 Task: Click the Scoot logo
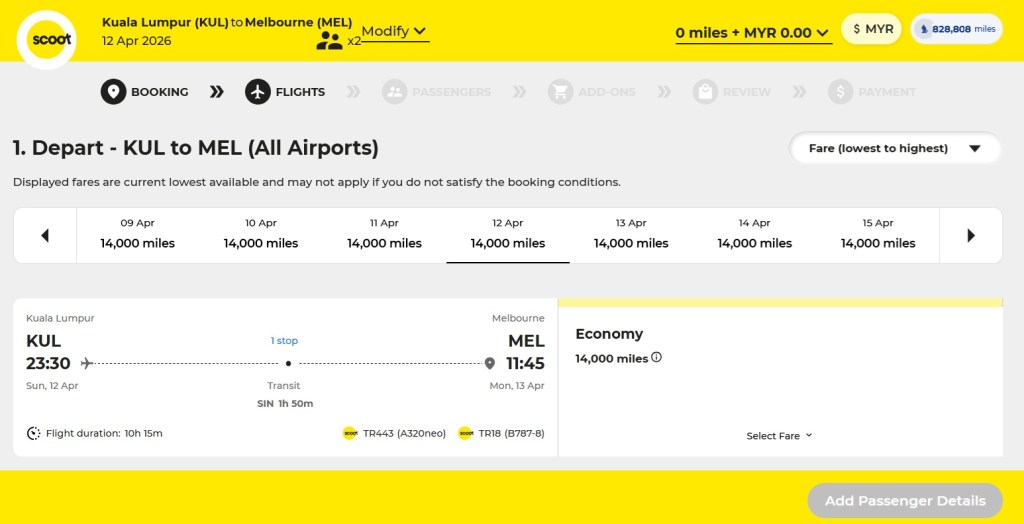[46, 40]
